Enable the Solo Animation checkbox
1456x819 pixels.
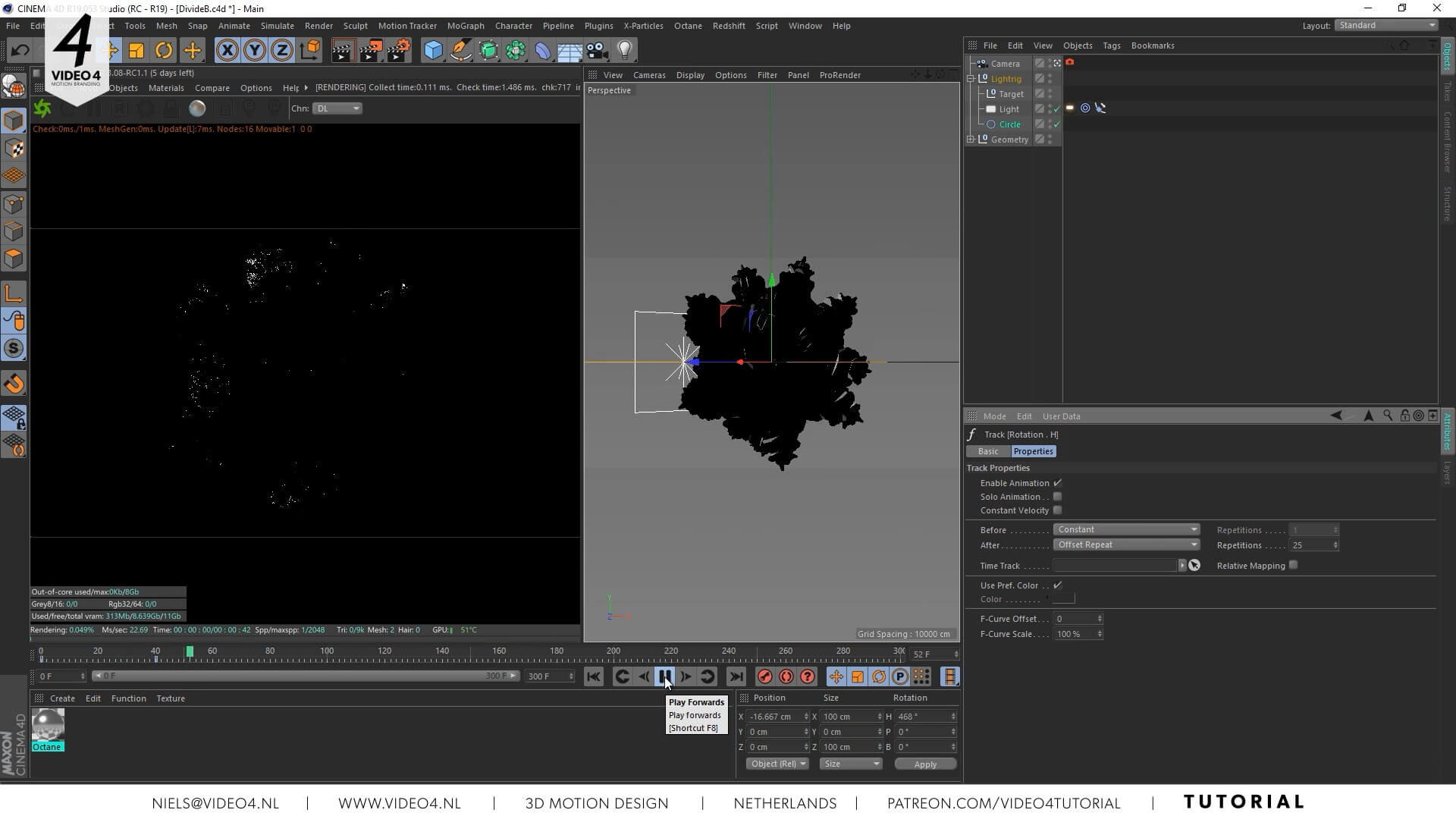[1057, 497]
